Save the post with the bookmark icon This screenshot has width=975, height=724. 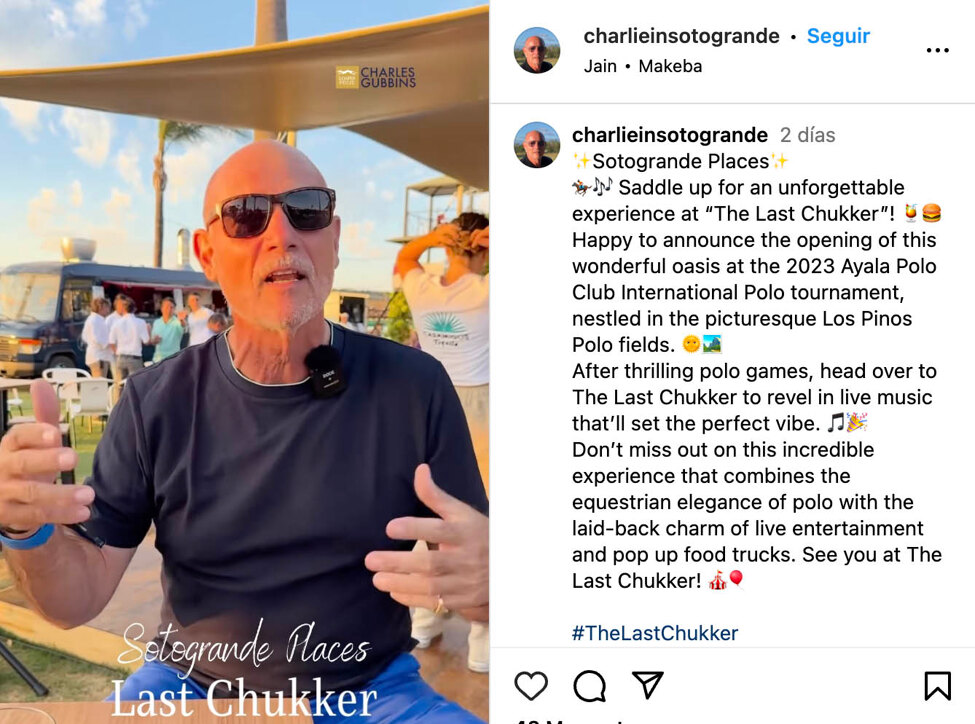pyautogui.click(x=937, y=685)
